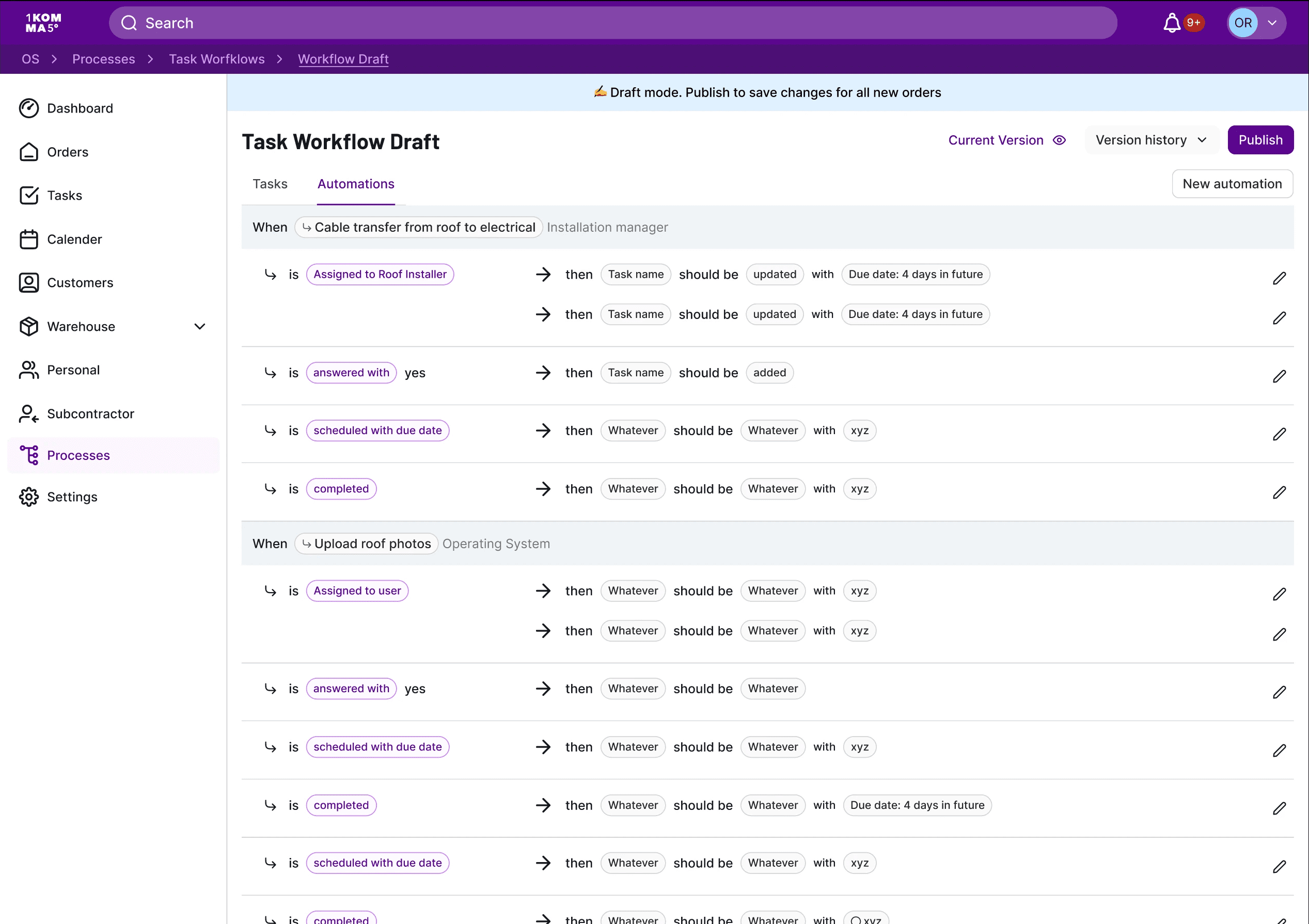This screenshot has width=1309, height=924.
Task: Open Settings via the gear icon
Action: click(x=28, y=497)
